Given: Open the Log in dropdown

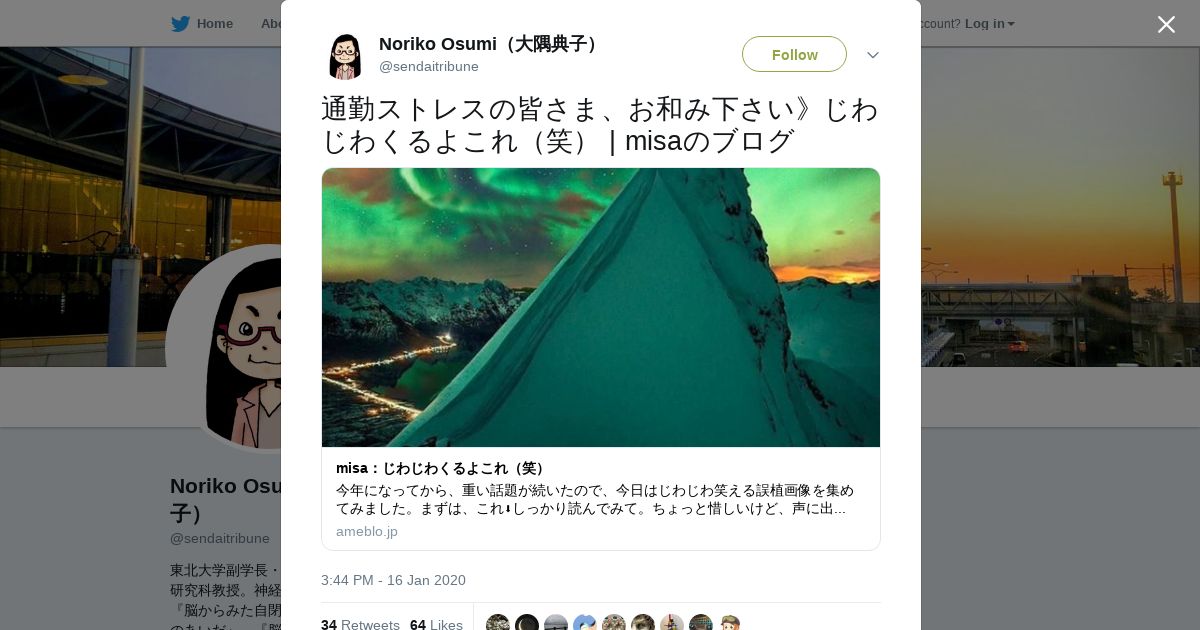Looking at the screenshot, I should [x=990, y=24].
